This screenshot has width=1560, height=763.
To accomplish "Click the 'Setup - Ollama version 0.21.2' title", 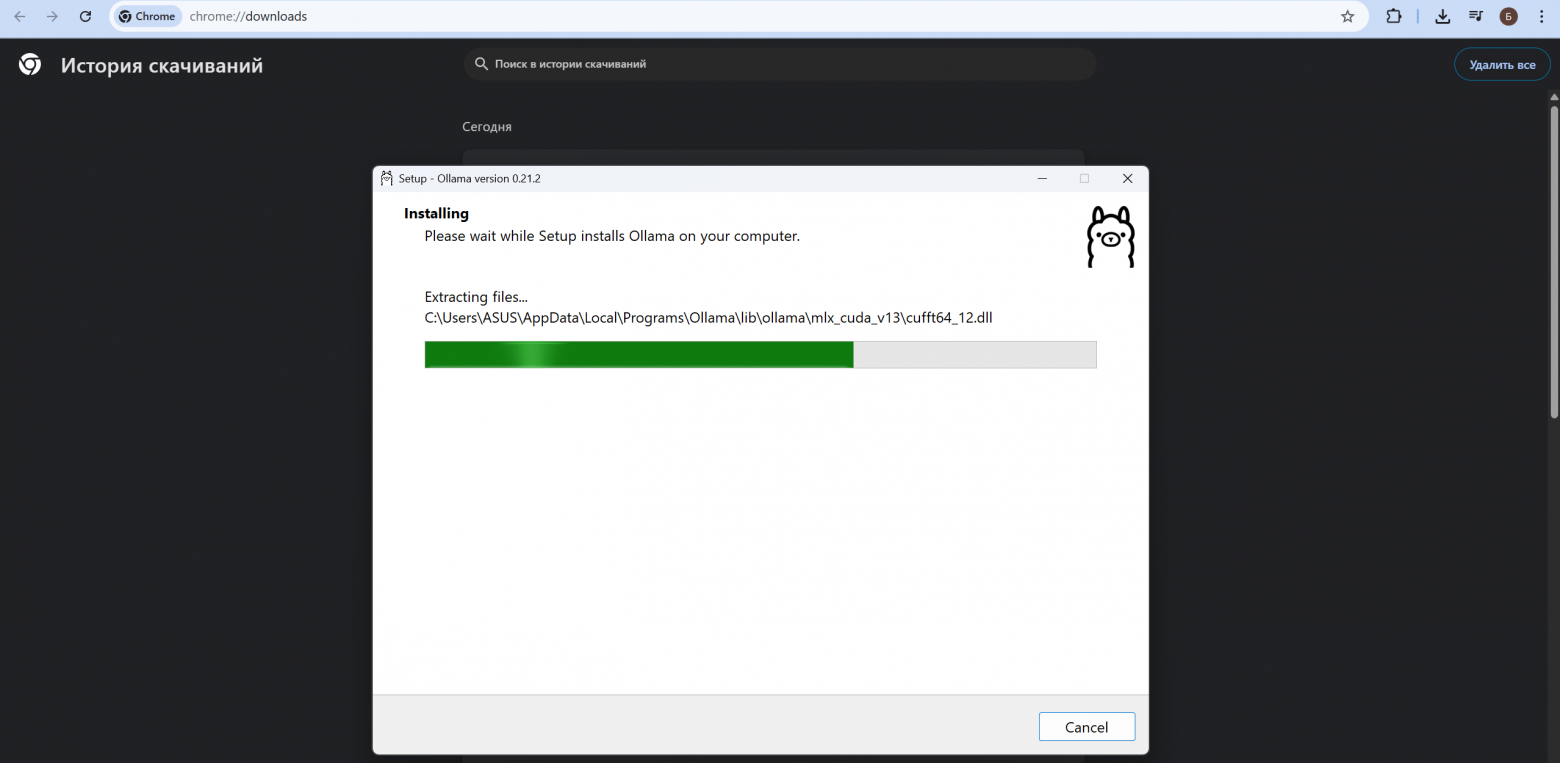I will pyautogui.click(x=469, y=178).
